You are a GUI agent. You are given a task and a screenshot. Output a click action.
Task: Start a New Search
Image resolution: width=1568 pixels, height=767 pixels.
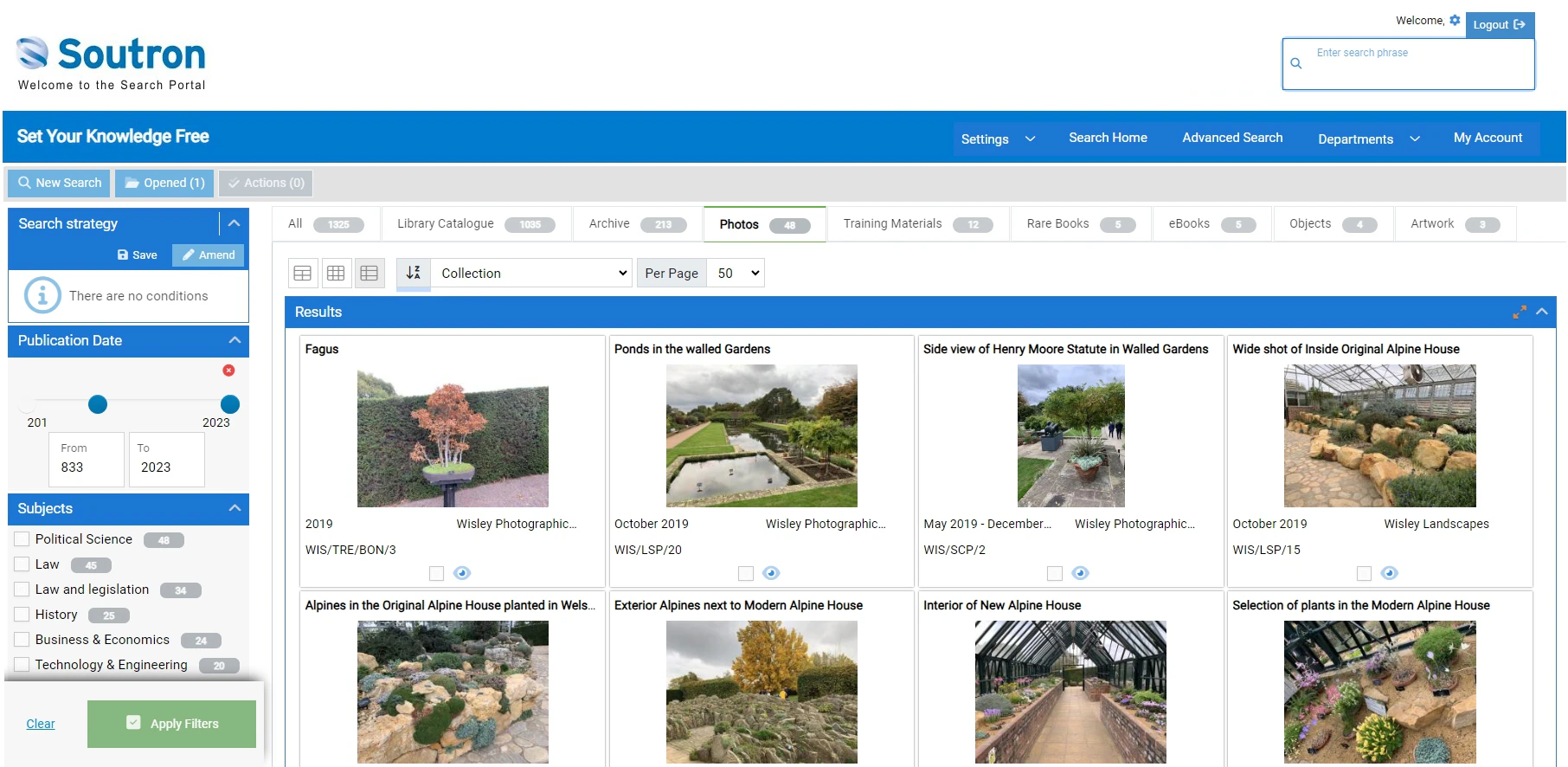(60, 183)
